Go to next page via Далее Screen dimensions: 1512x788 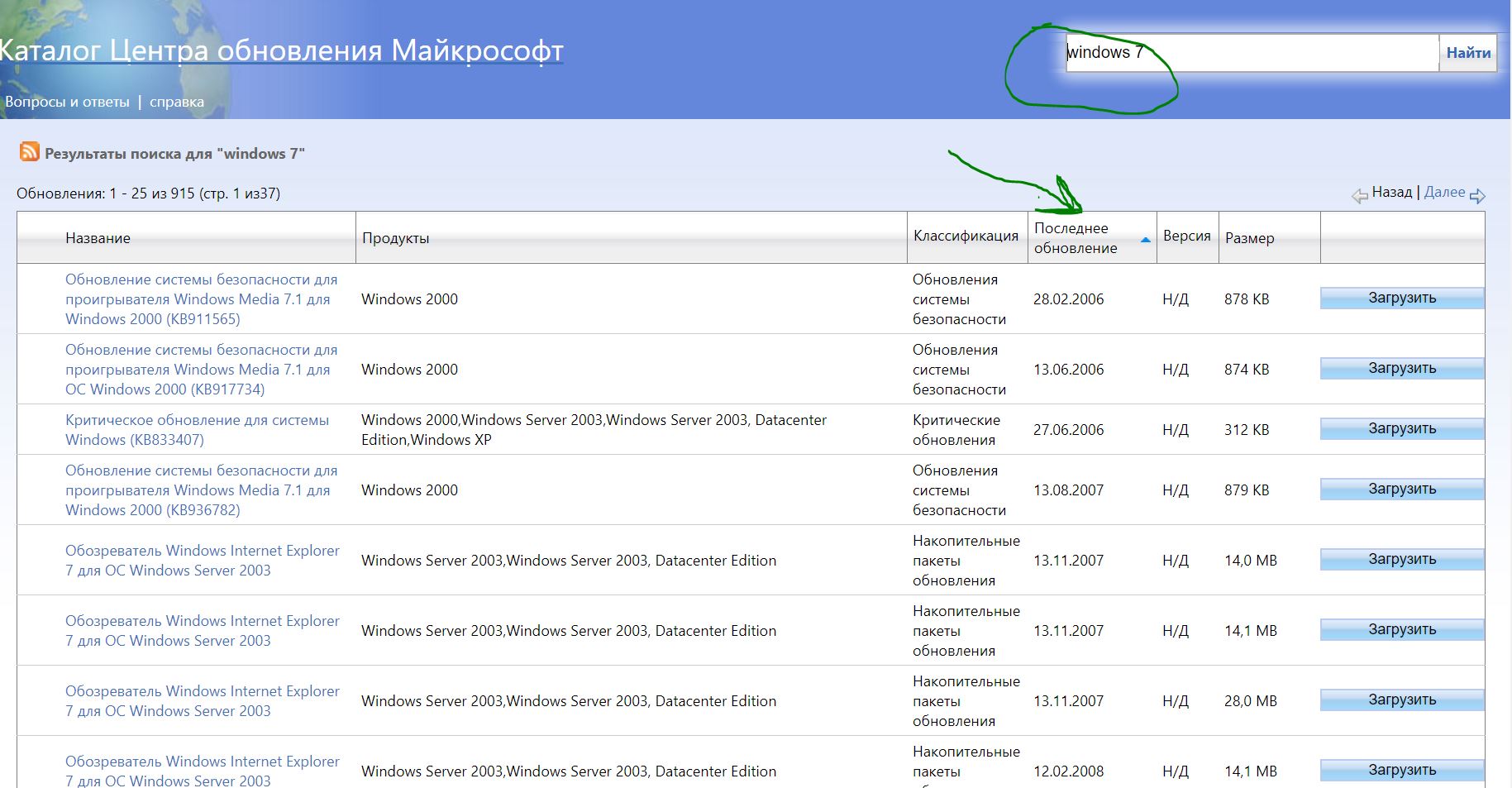click(1443, 192)
